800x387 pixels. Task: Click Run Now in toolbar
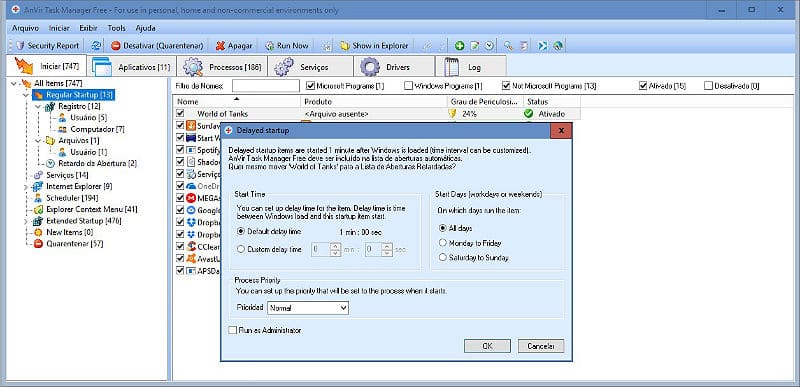[287, 45]
